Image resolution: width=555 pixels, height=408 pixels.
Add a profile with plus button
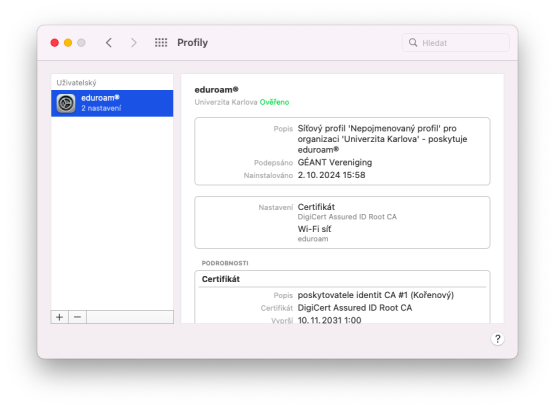click(x=59, y=317)
